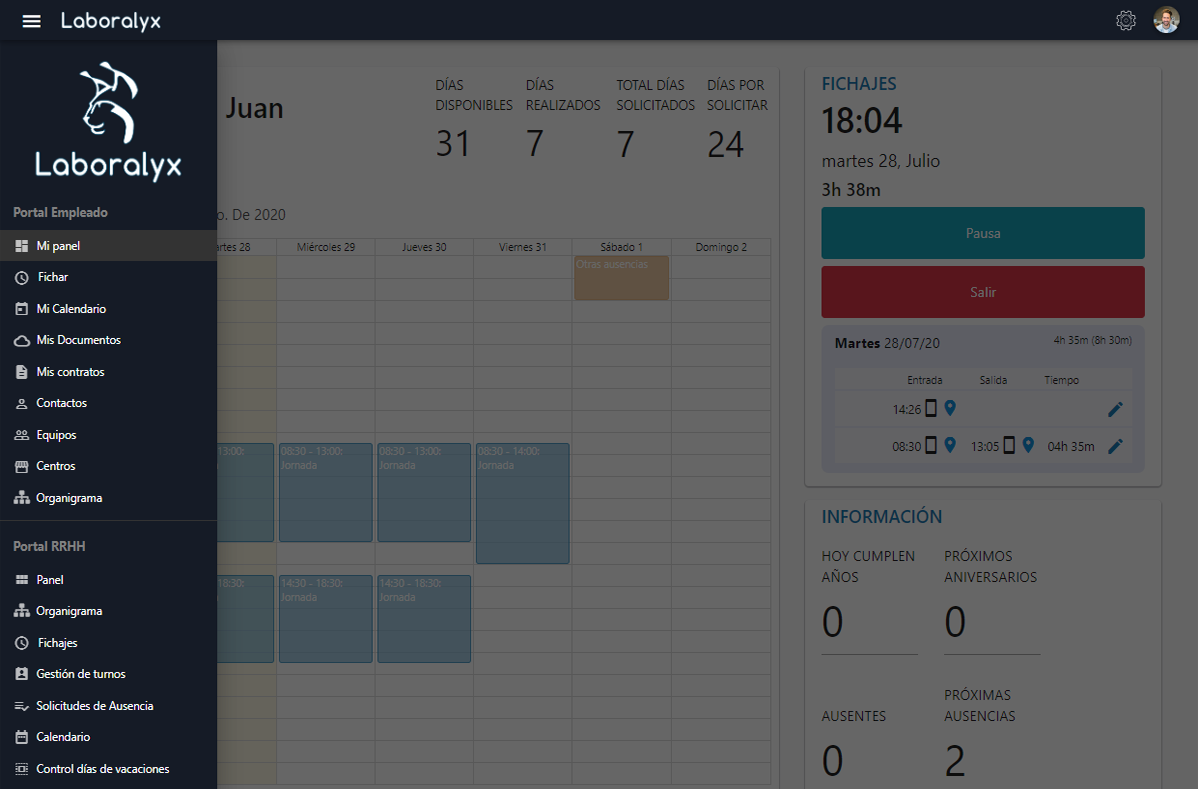
Task: Open the user profile avatar
Action: [1166, 21]
